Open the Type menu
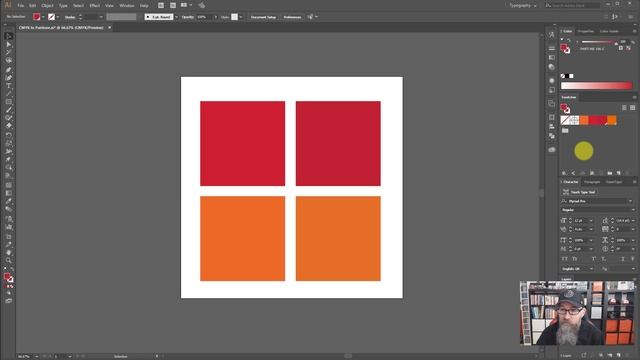This screenshot has height=360, width=640. point(63,6)
